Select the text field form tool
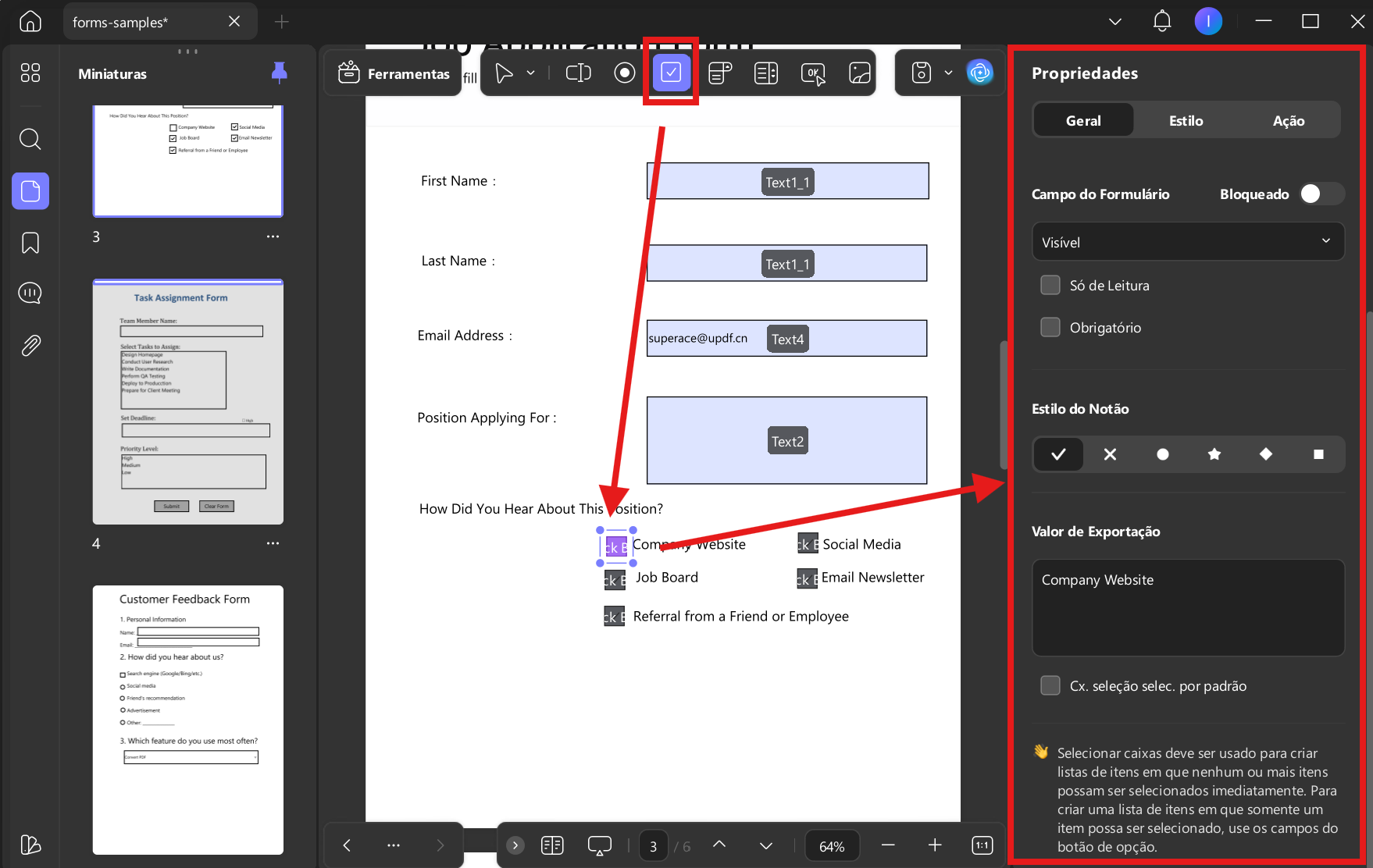This screenshot has height=868, width=1373. pos(578,73)
